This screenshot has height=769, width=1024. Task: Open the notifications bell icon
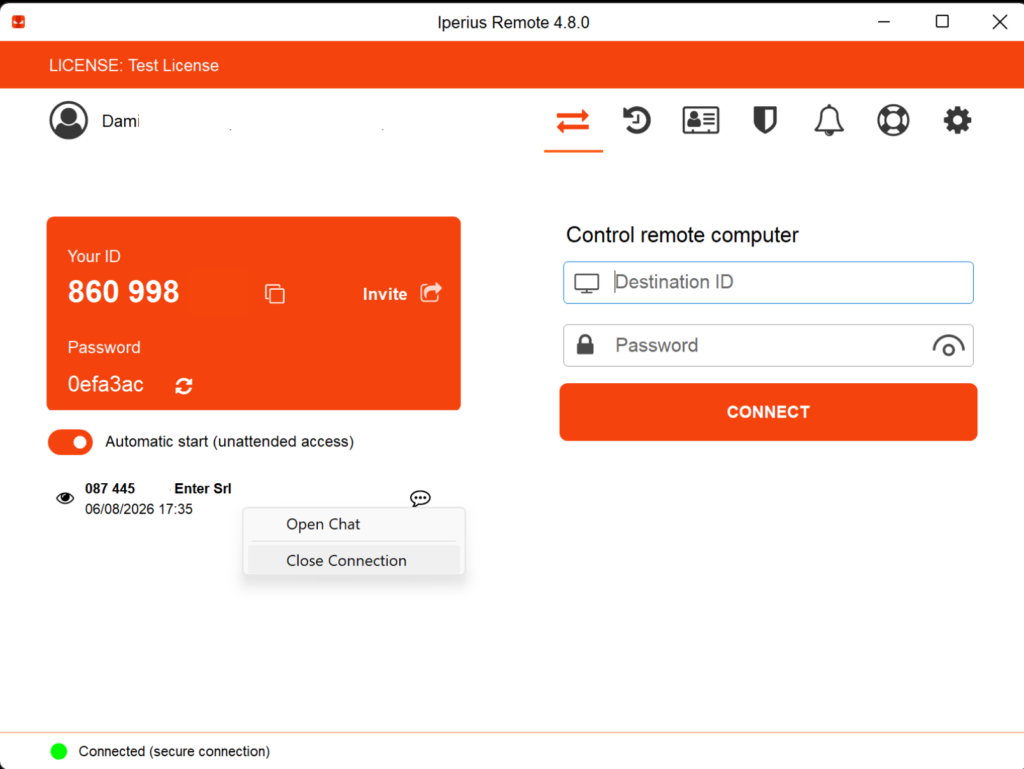tap(829, 120)
